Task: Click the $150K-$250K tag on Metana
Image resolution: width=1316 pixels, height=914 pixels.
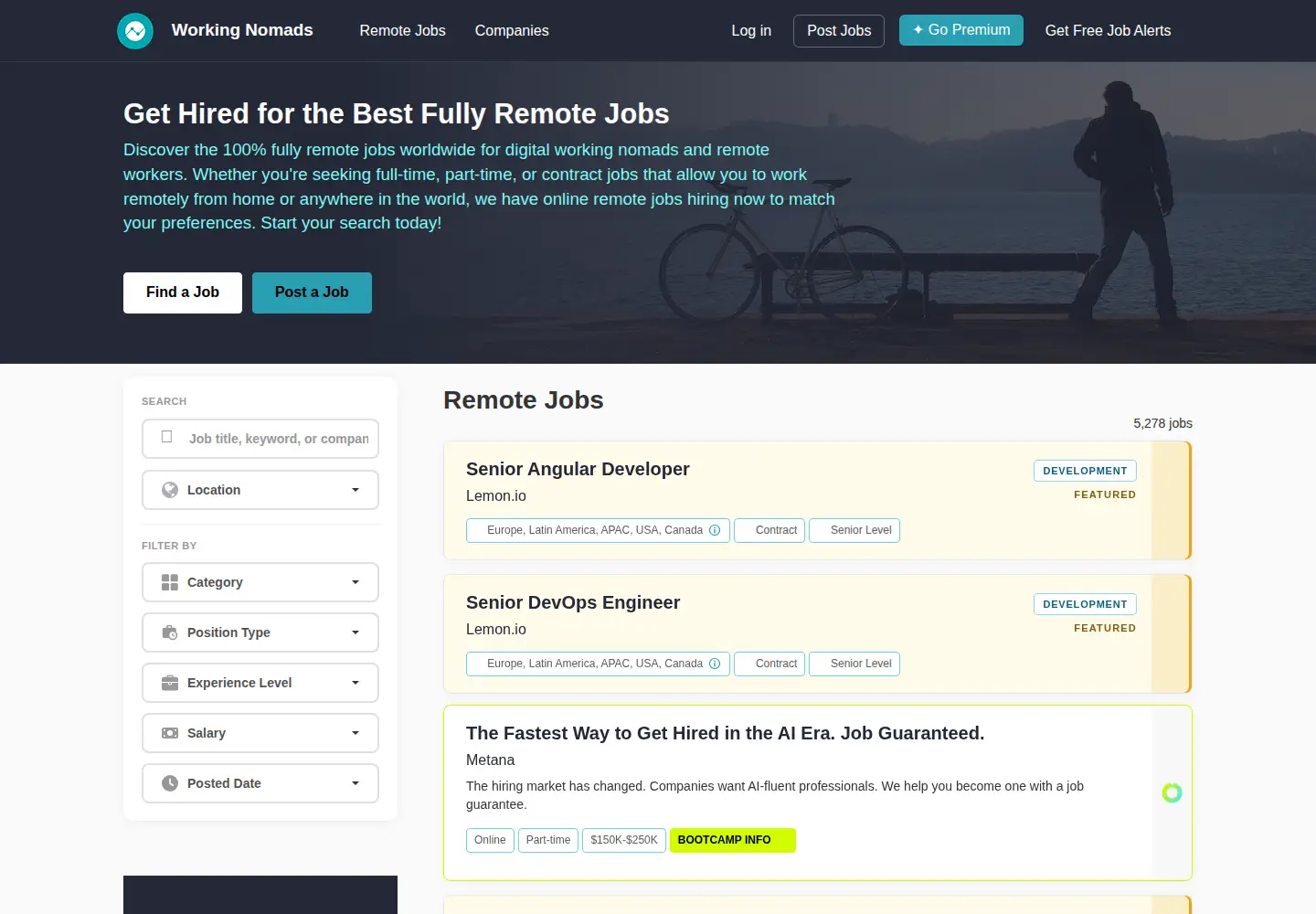Action: click(x=624, y=840)
